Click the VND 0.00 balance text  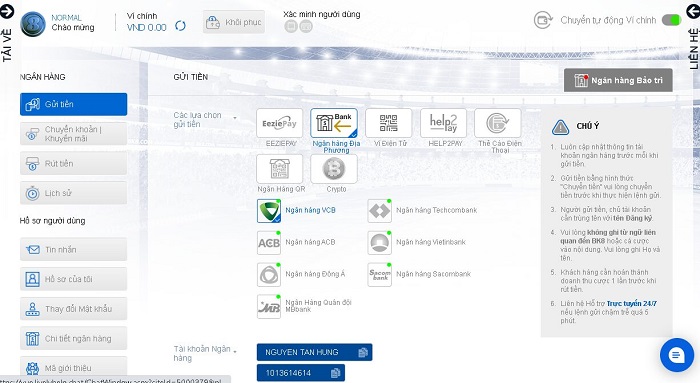click(146, 28)
